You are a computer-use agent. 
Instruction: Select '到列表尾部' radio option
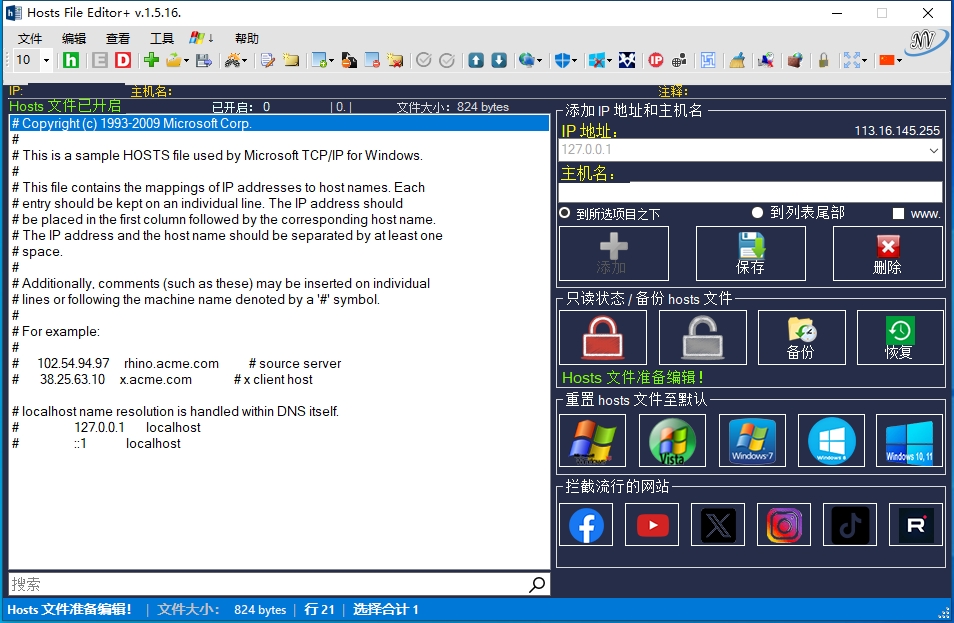point(757,212)
